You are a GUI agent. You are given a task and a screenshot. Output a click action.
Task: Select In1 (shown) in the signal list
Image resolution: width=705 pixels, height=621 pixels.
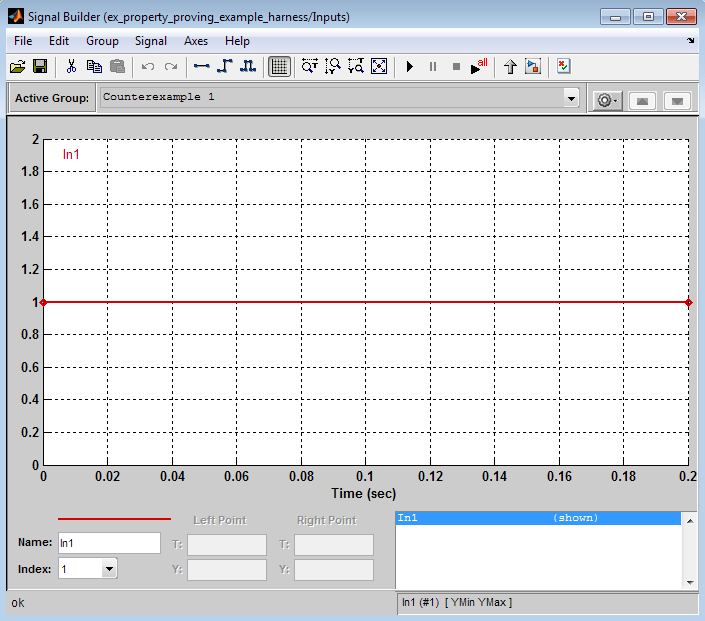pyautogui.click(x=538, y=518)
